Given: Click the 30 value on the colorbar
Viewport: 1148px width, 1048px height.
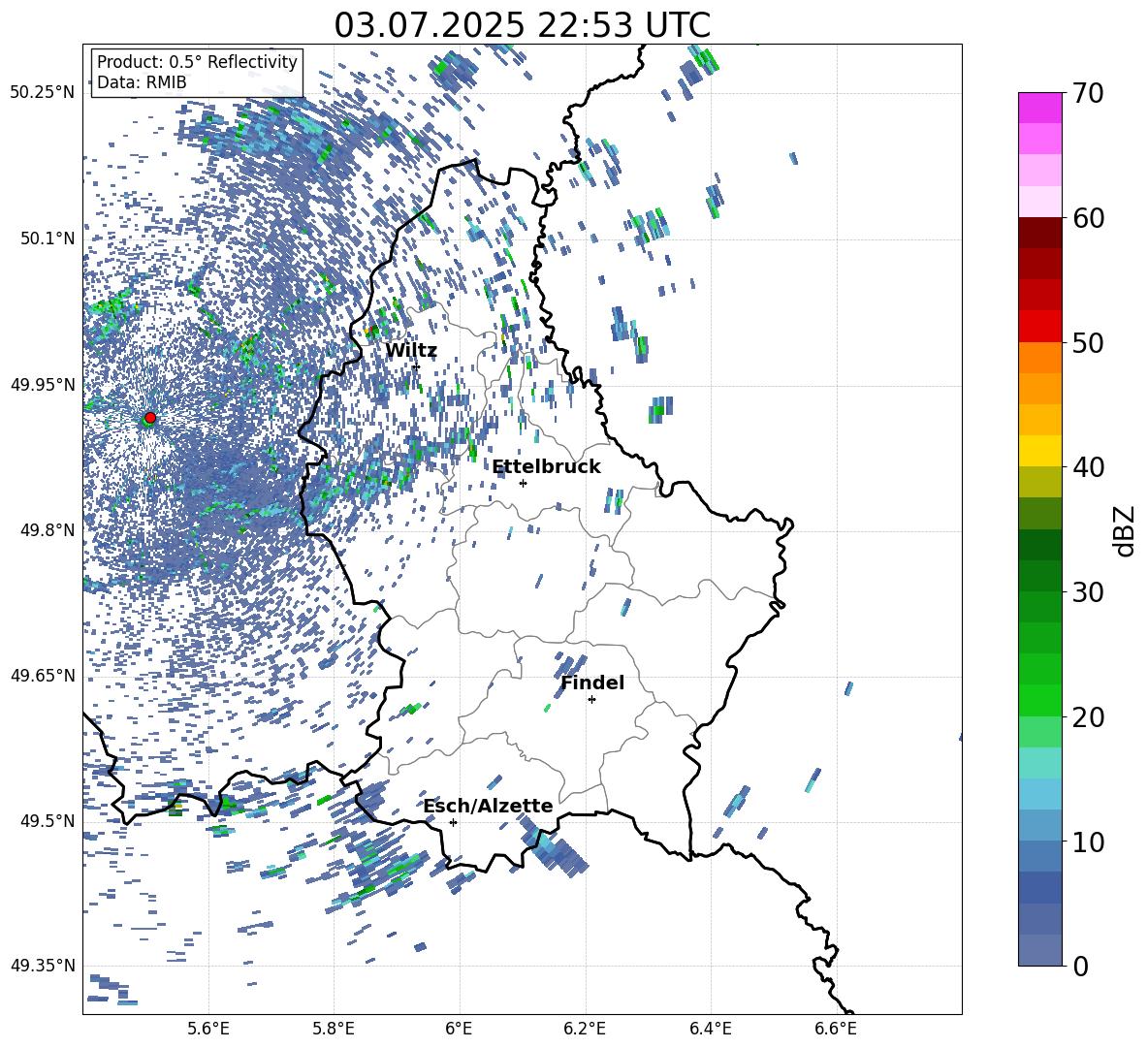Looking at the screenshot, I should point(1088,591).
